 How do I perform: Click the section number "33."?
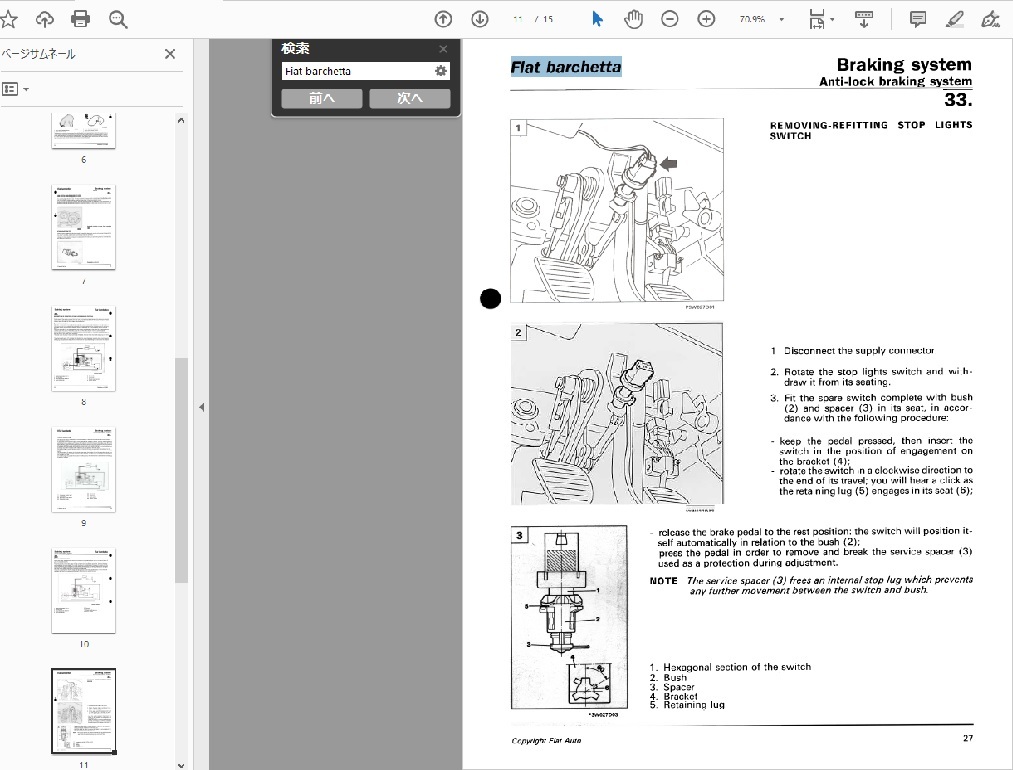(x=958, y=99)
